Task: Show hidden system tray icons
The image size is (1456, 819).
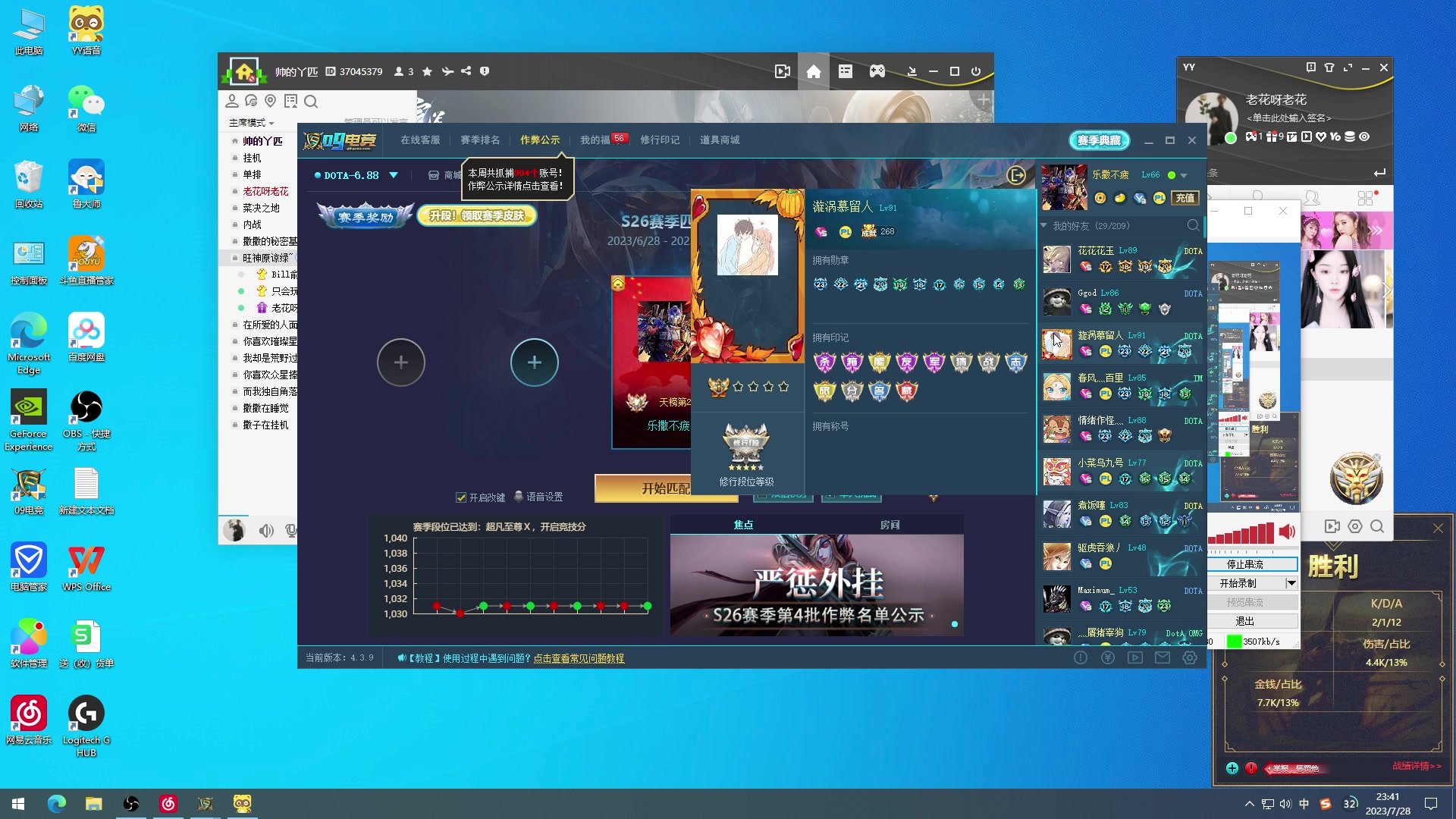Action: 1249,804
